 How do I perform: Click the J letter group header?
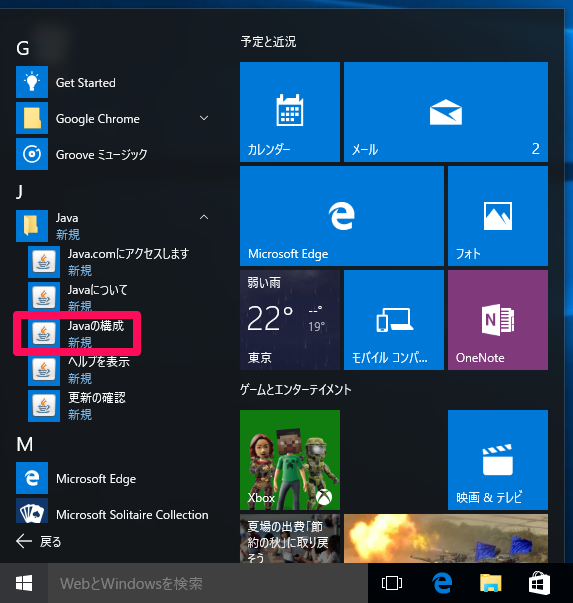[x=20, y=192]
